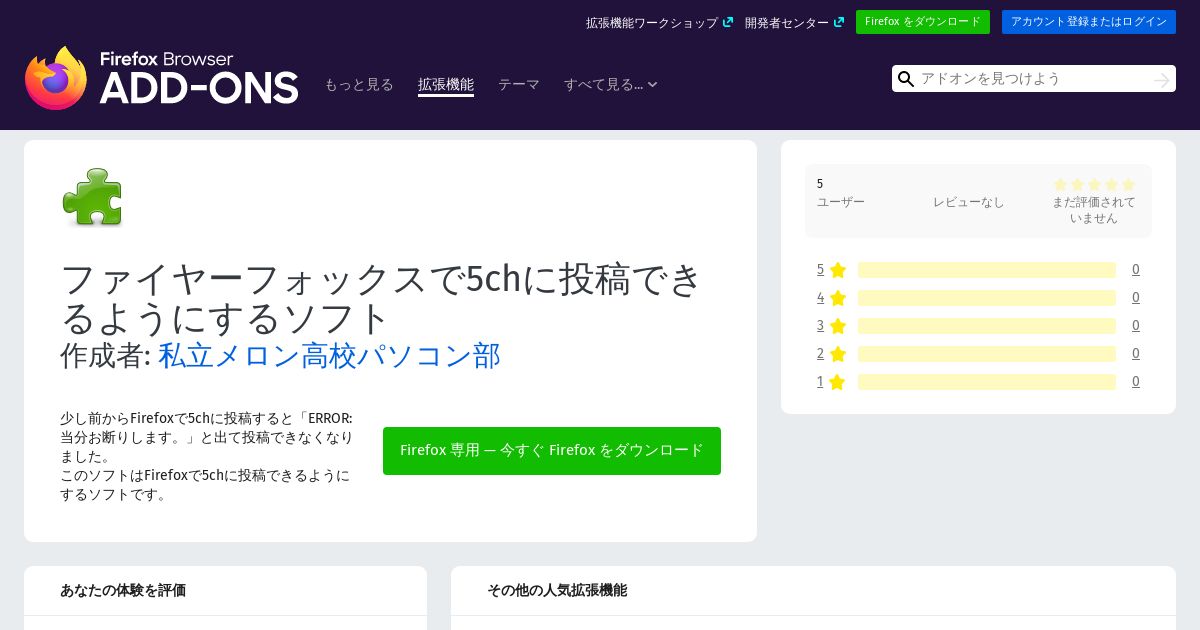The width and height of the screenshot is (1200, 630).
Task: Click the まだ評価されていません text
Action: [x=1094, y=210]
